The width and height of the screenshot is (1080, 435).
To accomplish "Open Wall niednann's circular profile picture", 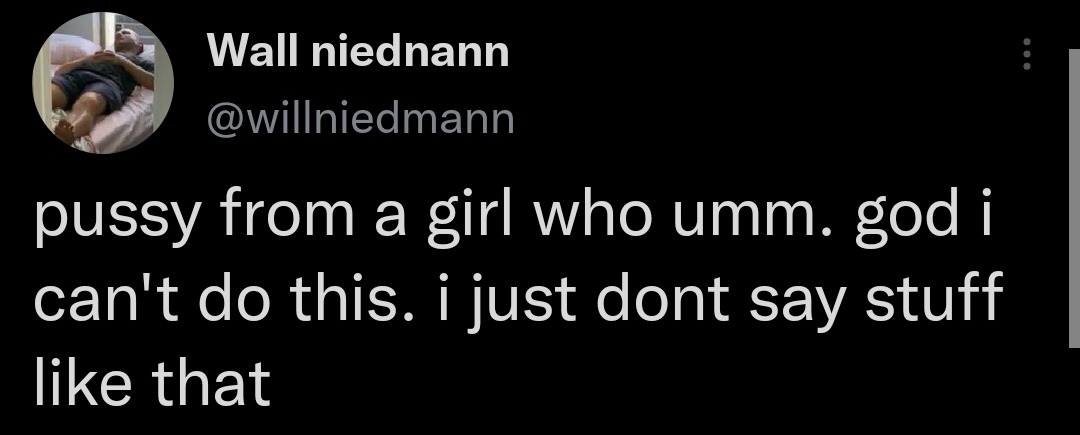I will pos(103,83).
